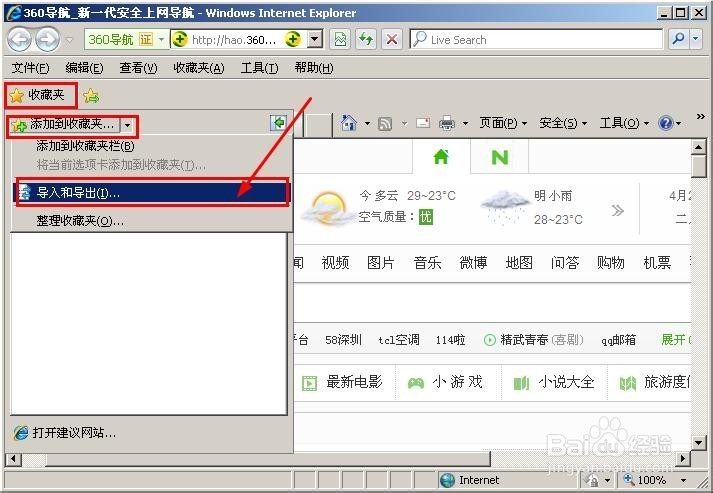The image size is (713, 493).
Task: Switch to the green N tab
Action: [499, 157]
